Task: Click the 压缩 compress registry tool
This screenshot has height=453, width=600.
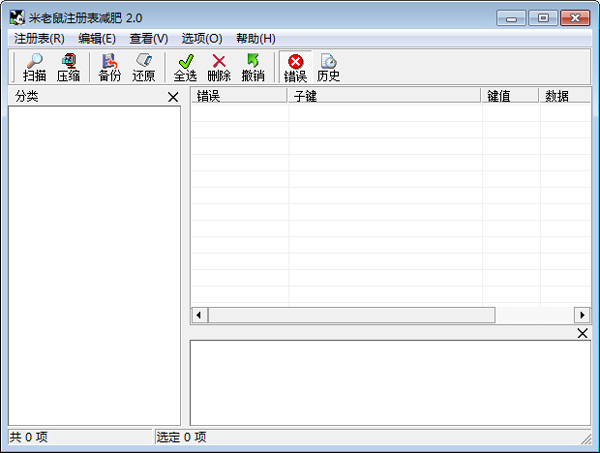Action: (68, 67)
